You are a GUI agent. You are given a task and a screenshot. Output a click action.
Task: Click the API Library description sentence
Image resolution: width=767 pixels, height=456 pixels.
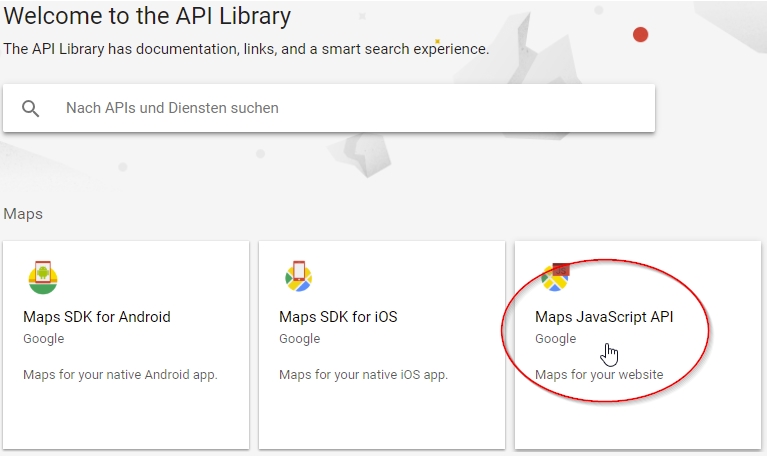coord(246,49)
